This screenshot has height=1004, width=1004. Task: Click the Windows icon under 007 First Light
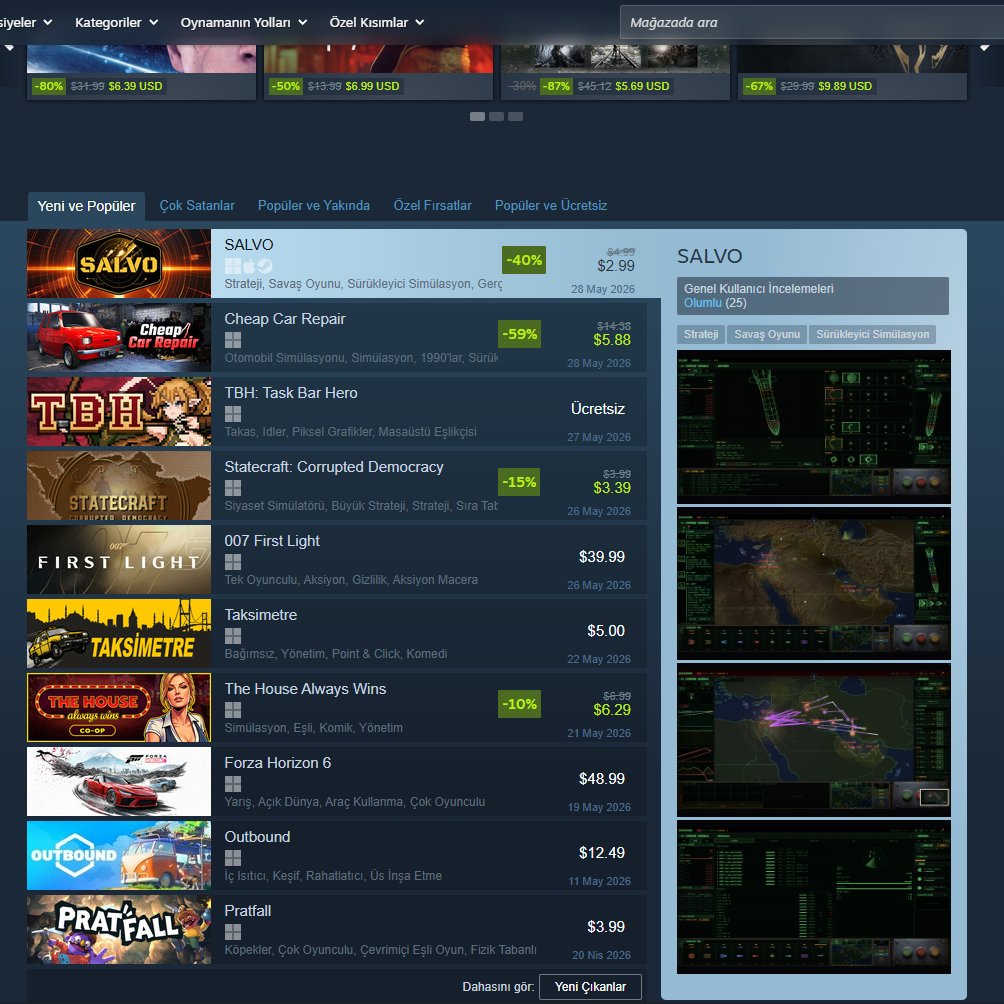pos(233,562)
